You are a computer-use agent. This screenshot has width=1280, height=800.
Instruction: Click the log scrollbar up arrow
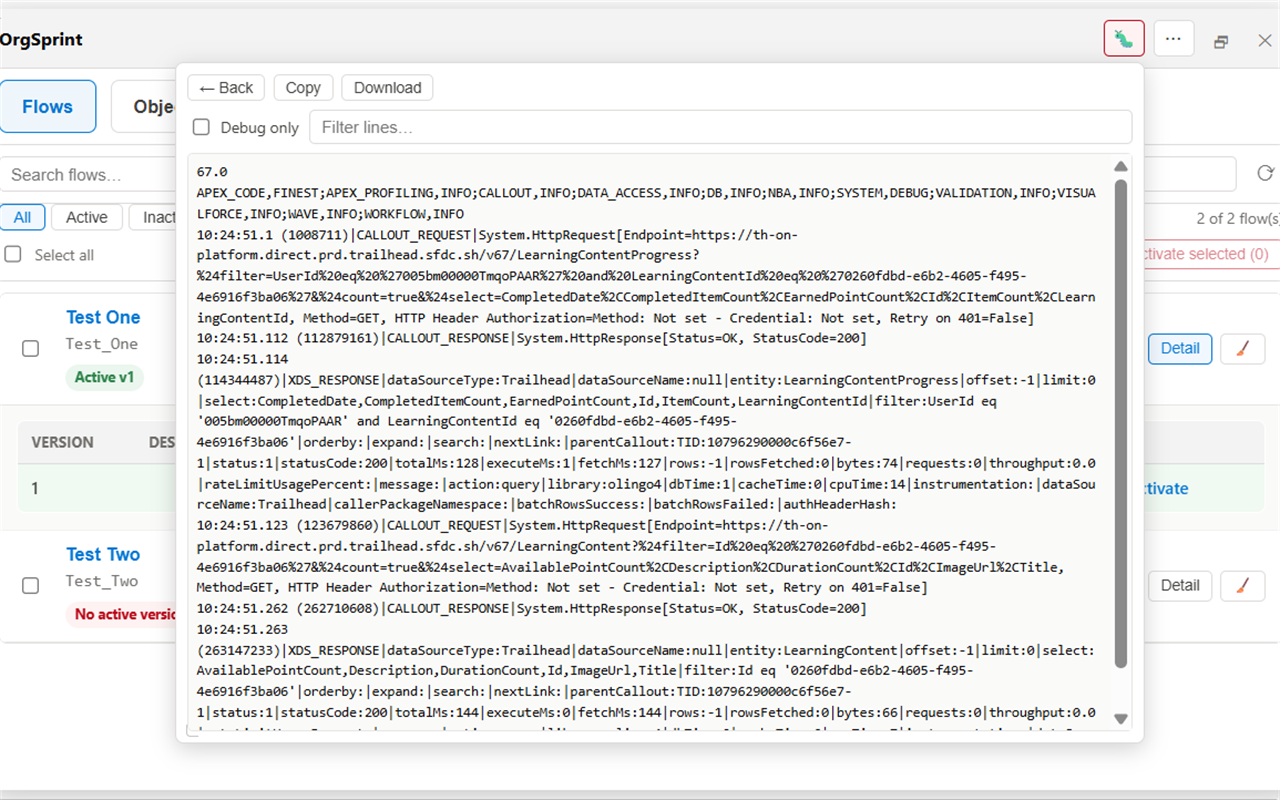(1121, 167)
